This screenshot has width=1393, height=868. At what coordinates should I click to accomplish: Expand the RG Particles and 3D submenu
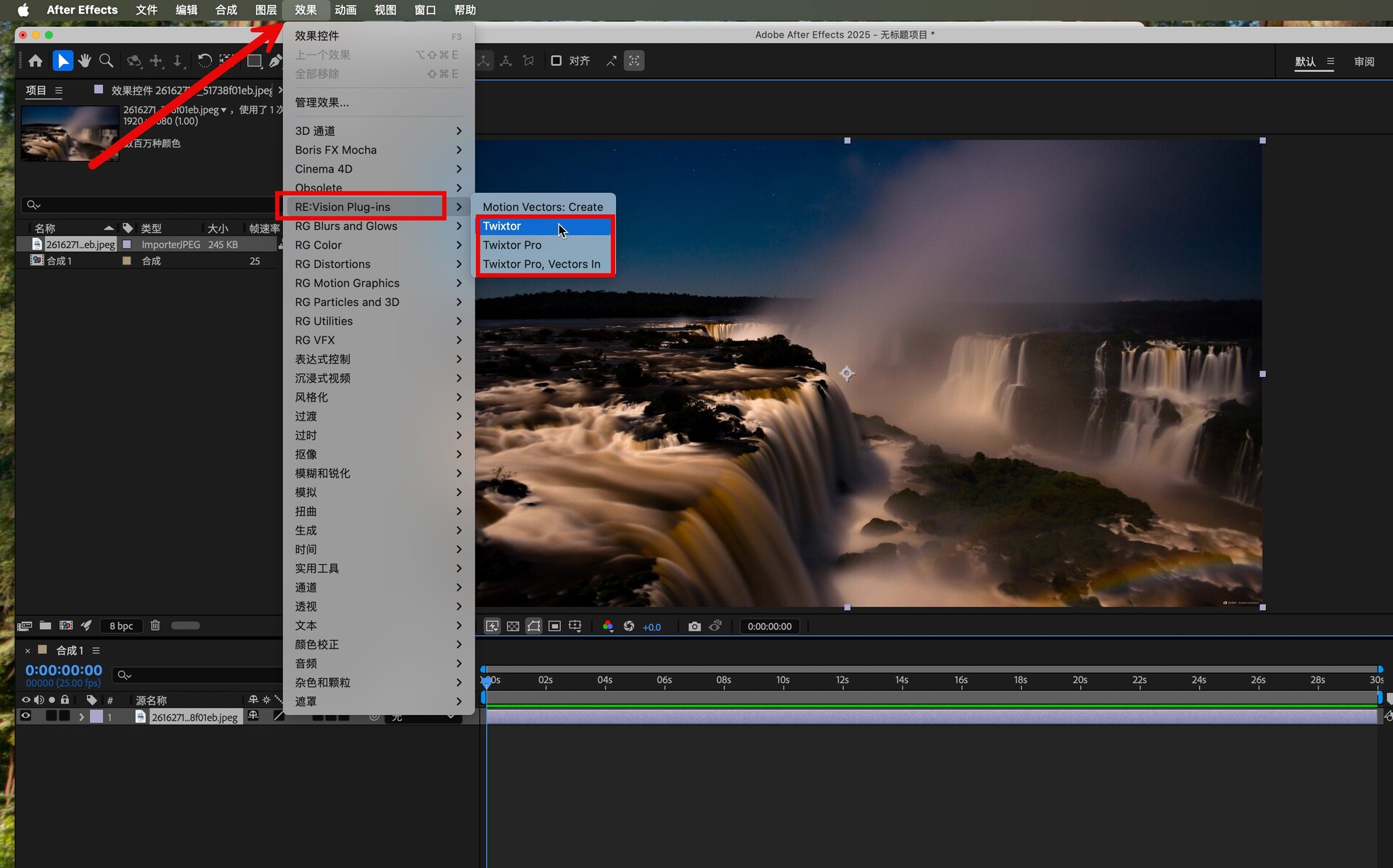pyautogui.click(x=379, y=302)
